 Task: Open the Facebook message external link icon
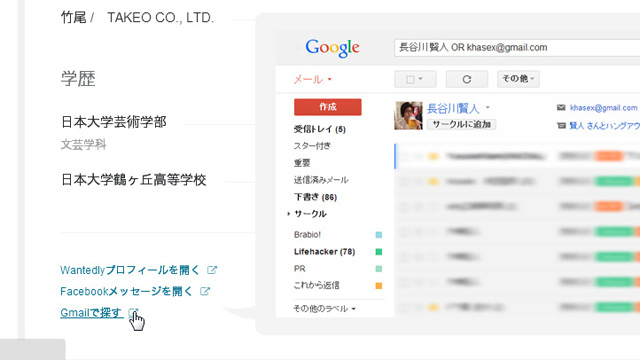click(x=205, y=291)
